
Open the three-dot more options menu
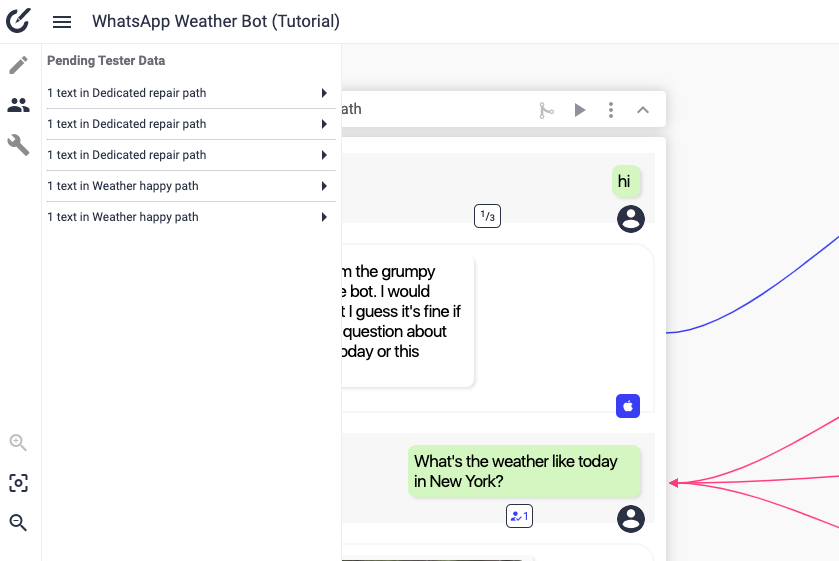pyautogui.click(x=611, y=110)
